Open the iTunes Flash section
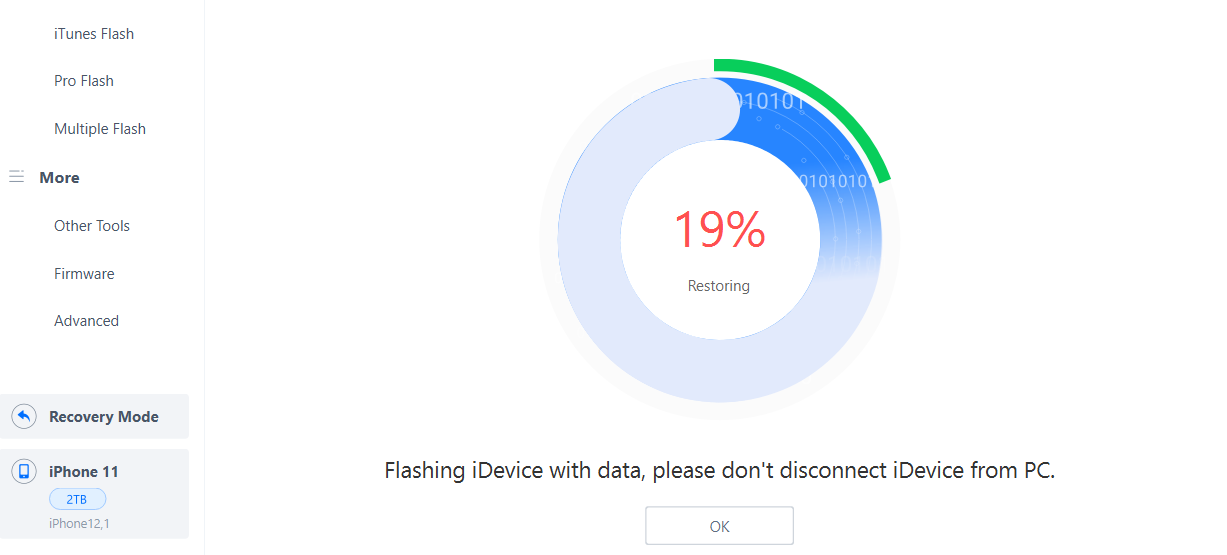The height and width of the screenshot is (555, 1227). pos(94,34)
